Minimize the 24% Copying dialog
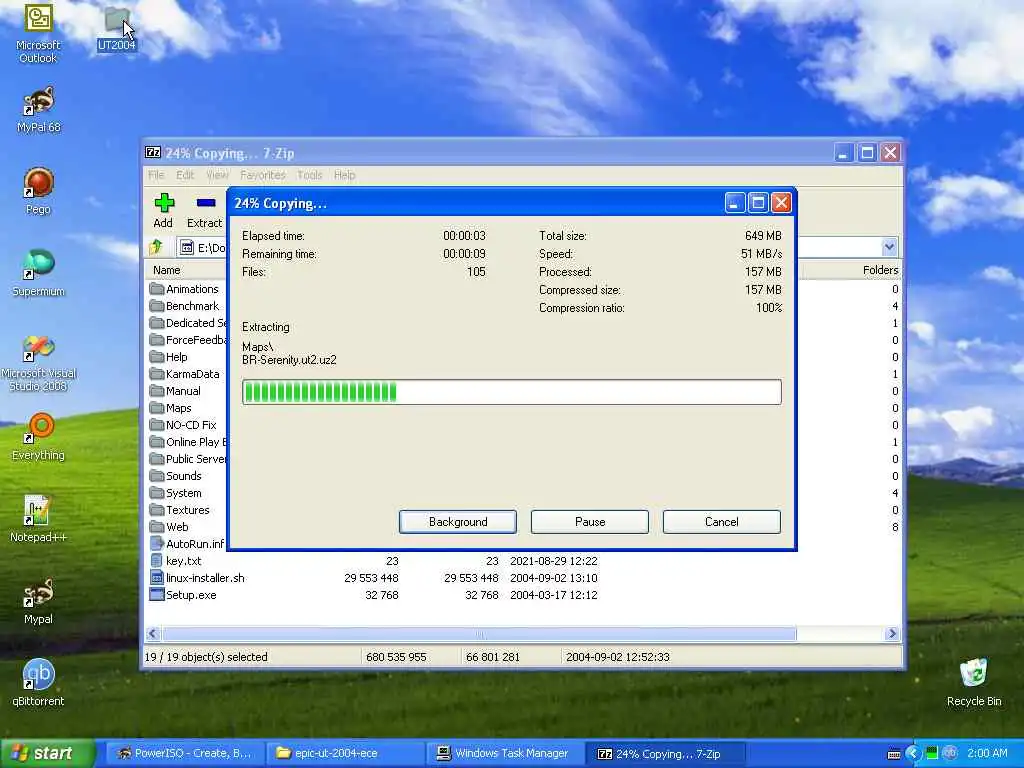 tap(734, 203)
